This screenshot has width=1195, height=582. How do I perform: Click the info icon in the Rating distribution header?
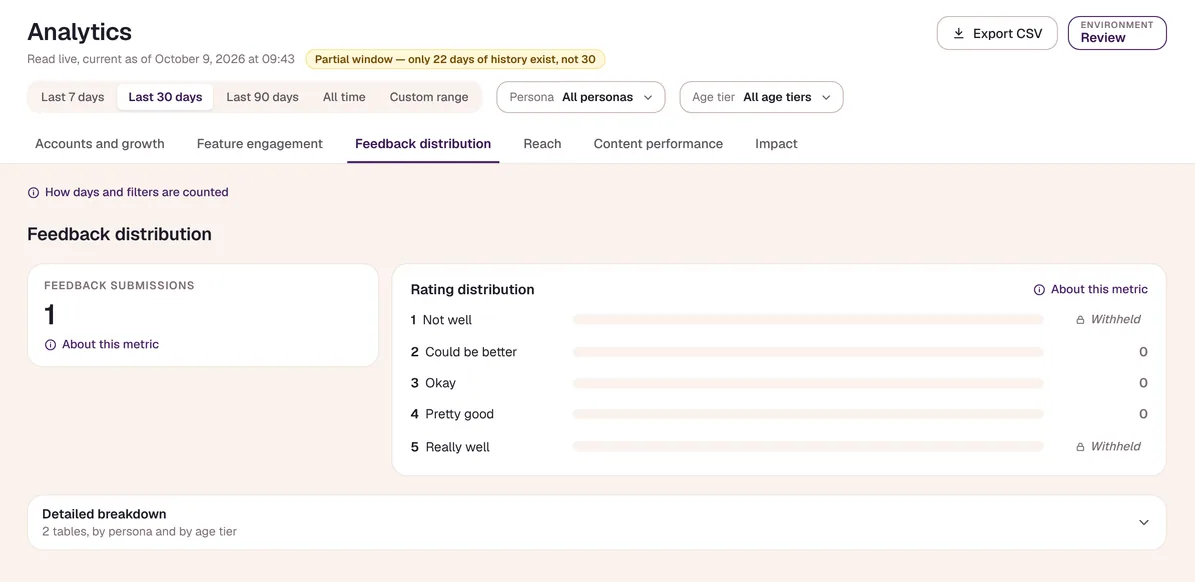[1039, 289]
